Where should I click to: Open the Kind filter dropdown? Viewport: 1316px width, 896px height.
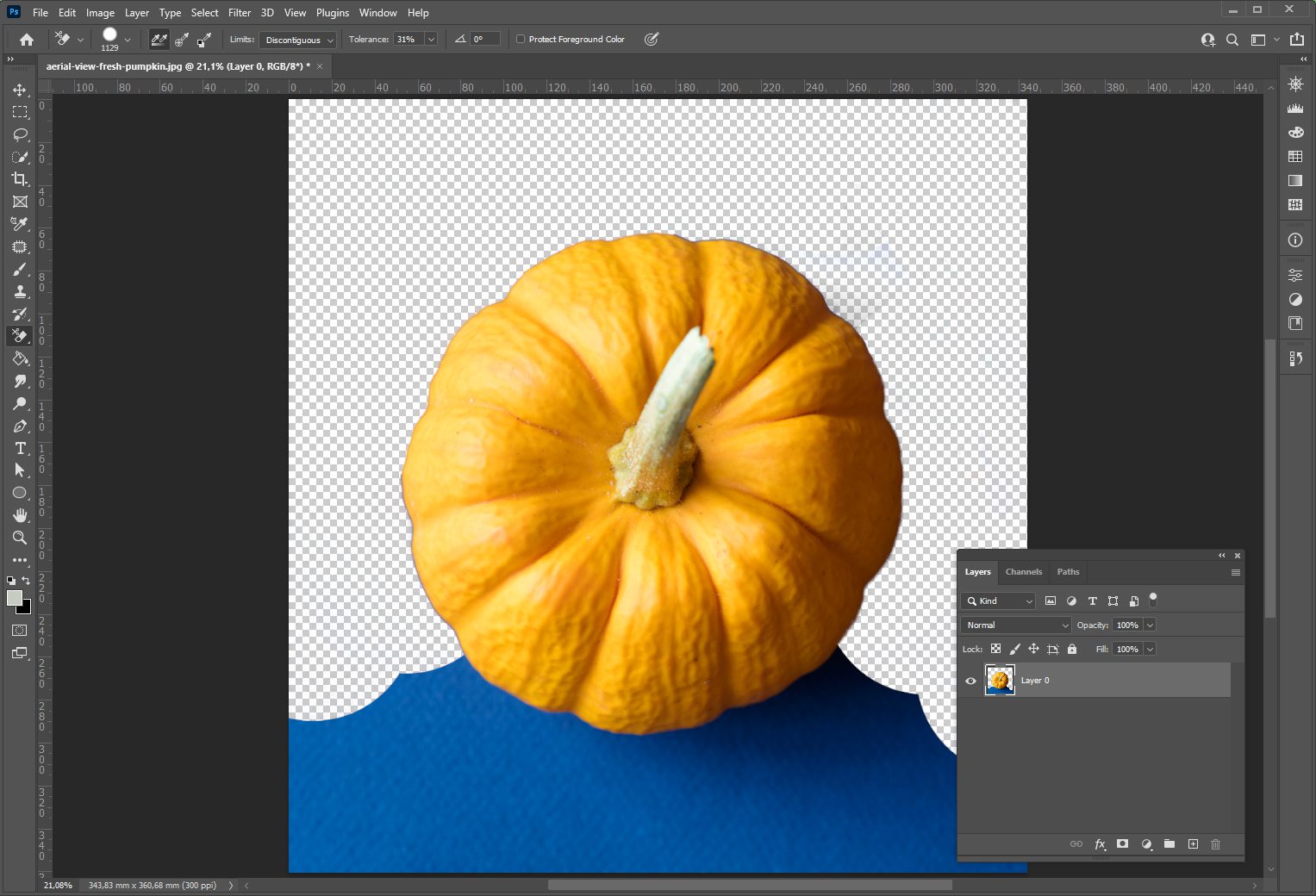pos(998,600)
